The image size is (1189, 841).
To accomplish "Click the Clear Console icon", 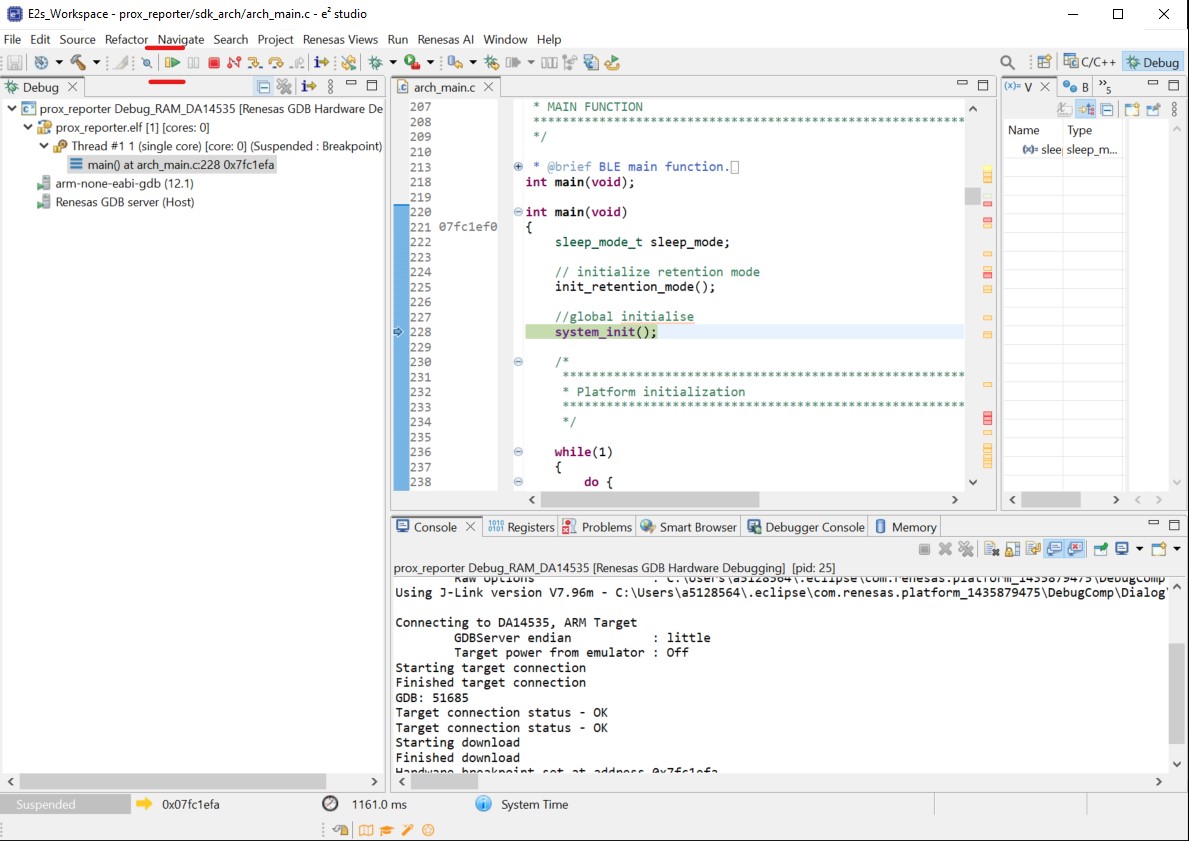I will (991, 548).
